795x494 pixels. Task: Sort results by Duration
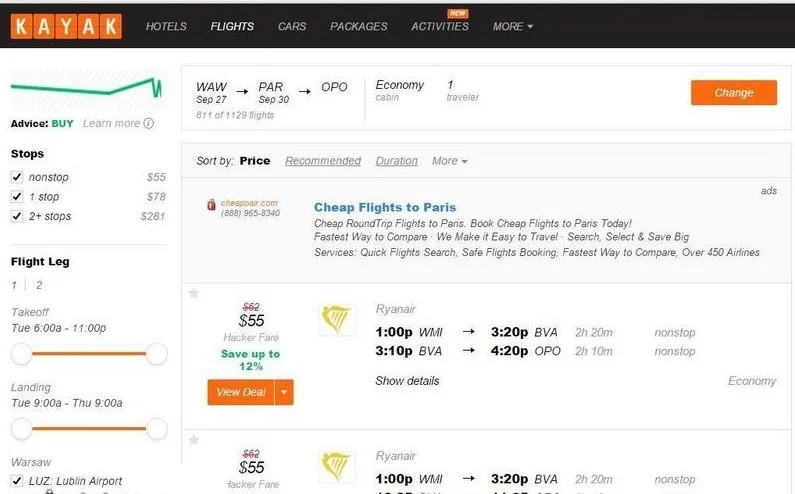(396, 161)
